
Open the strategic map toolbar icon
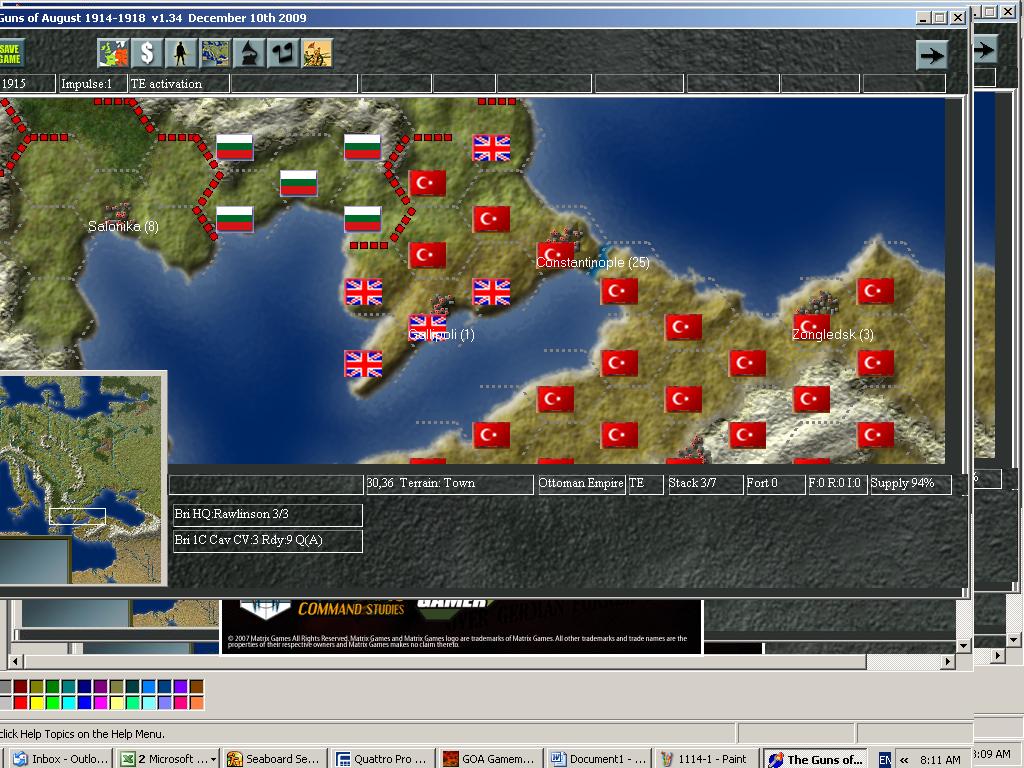click(x=216, y=54)
